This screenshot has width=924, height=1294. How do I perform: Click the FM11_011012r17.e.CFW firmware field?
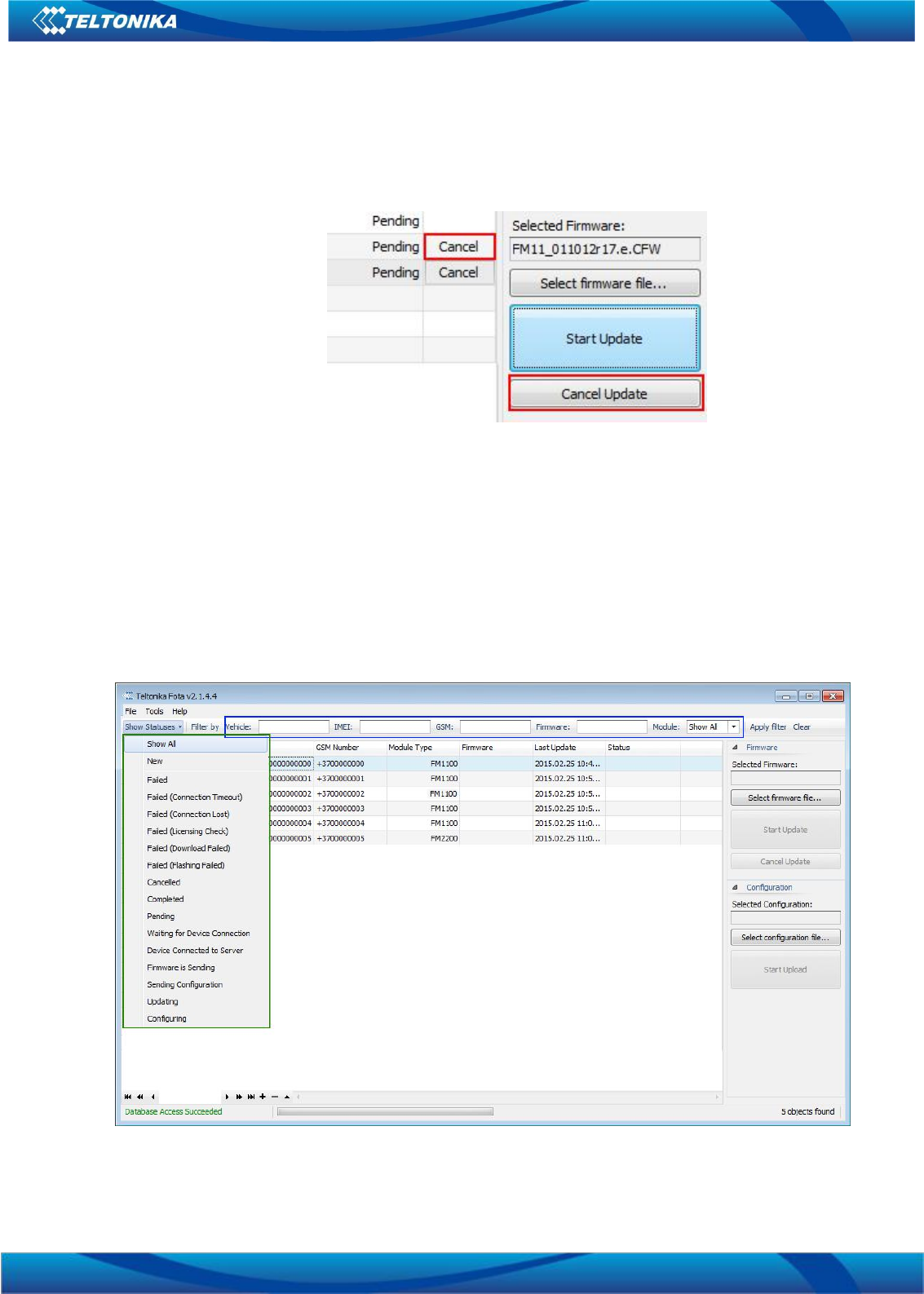point(604,249)
